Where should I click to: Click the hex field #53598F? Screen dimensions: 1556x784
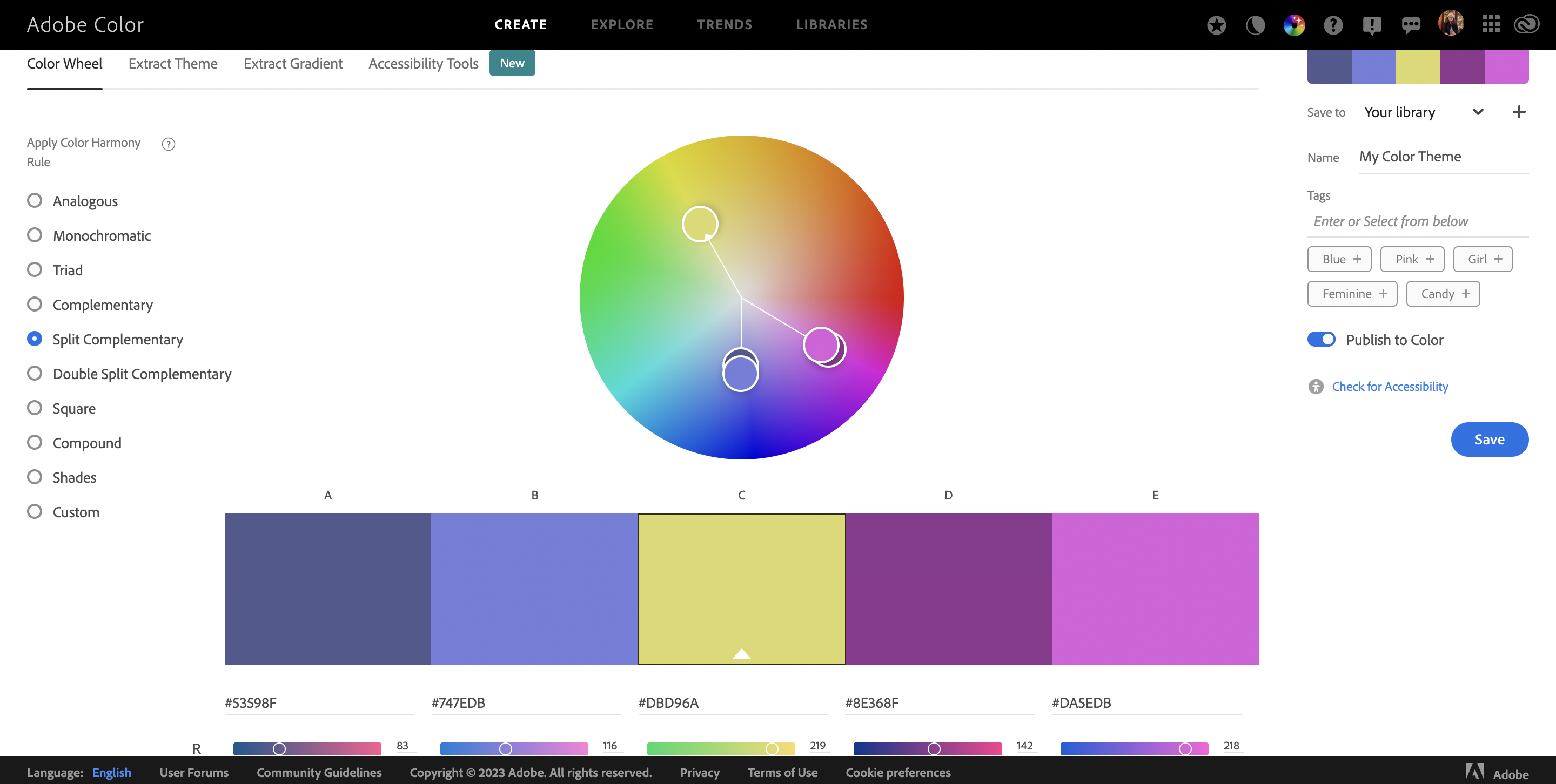click(x=319, y=703)
